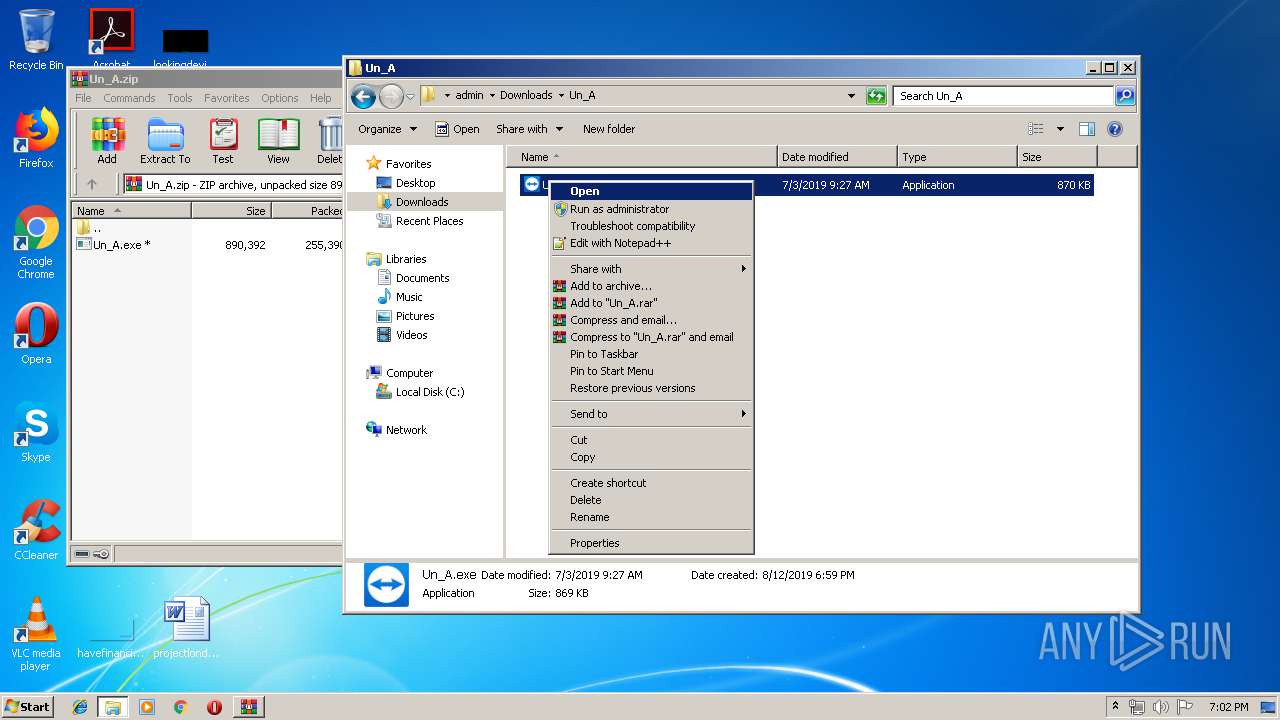Click New folder button
The image size is (1280, 720).
(609, 129)
